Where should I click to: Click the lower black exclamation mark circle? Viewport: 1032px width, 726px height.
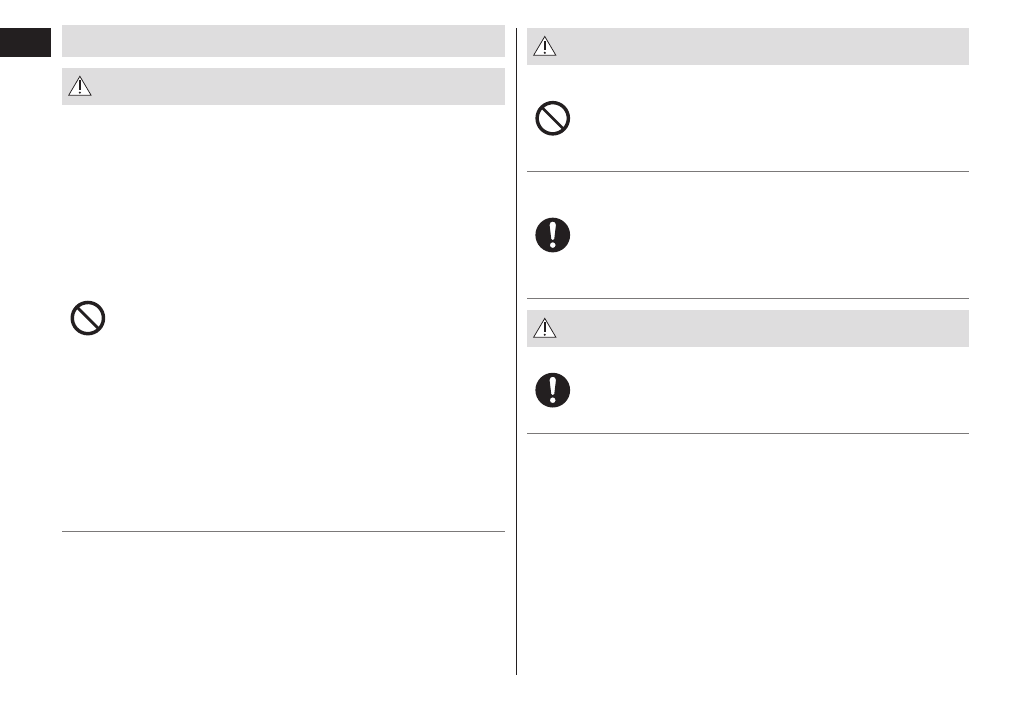[x=553, y=390]
